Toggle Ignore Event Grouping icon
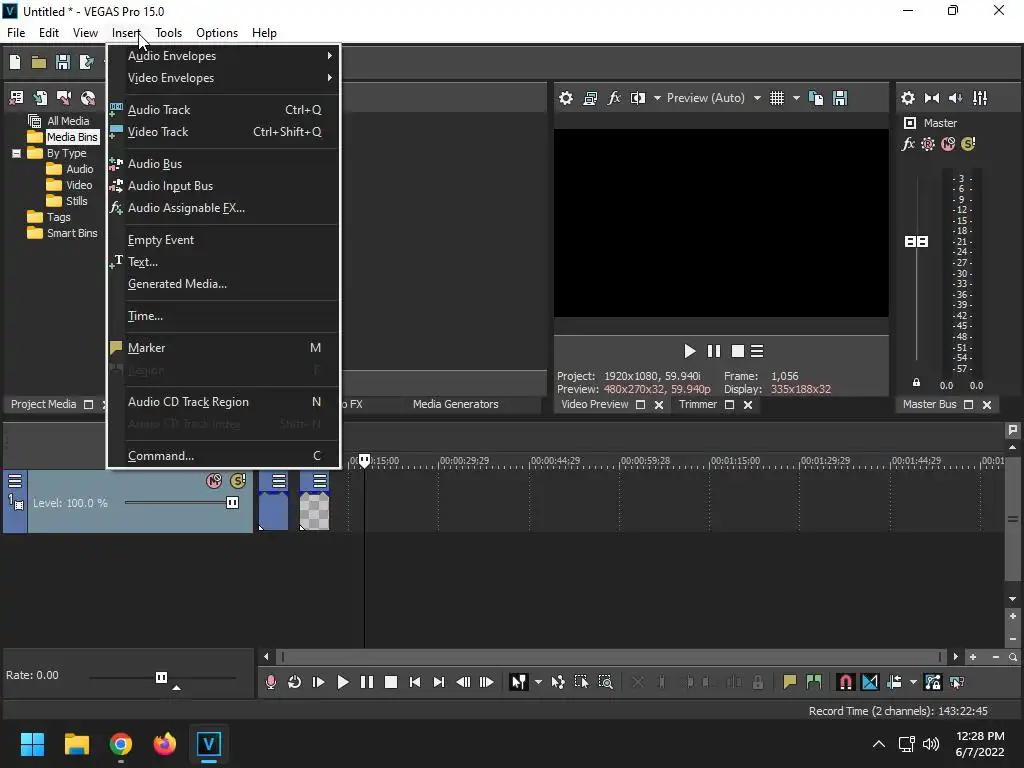 pos(957,682)
